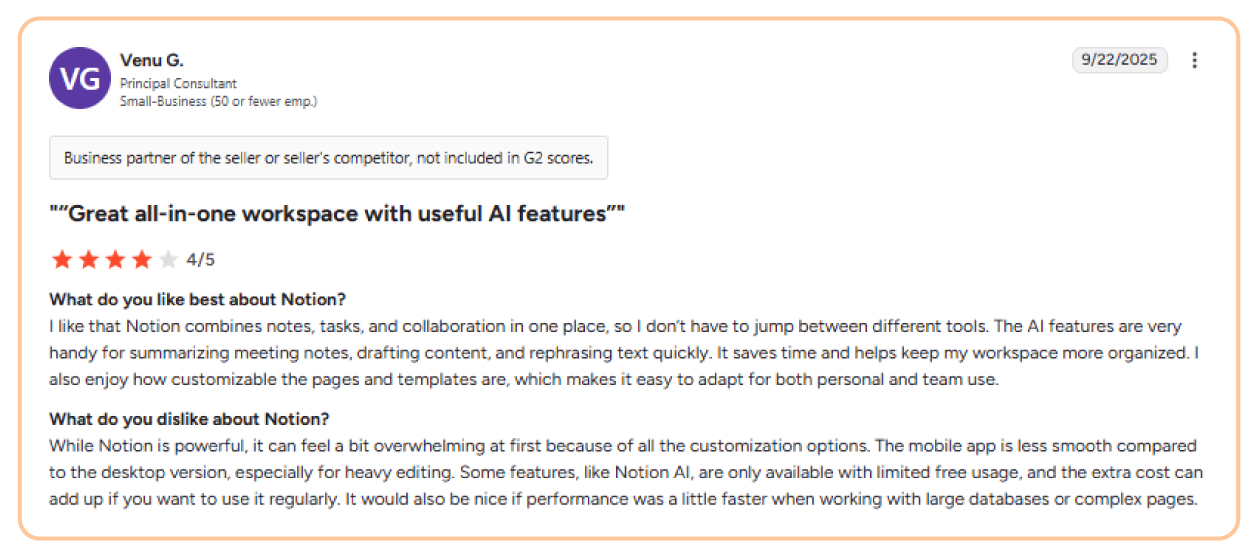This screenshot has width=1258, height=557.
Task: Click the 'What do you like best about Notion?' heading
Action: click(x=197, y=300)
